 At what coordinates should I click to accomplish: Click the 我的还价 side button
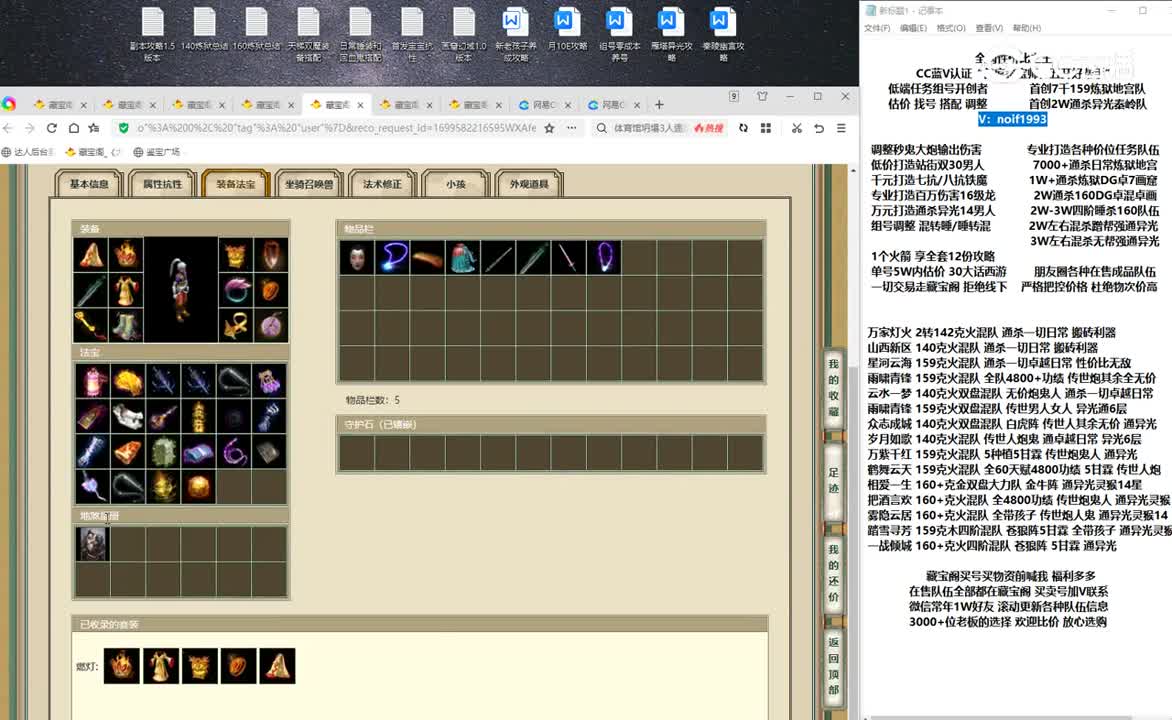833,573
